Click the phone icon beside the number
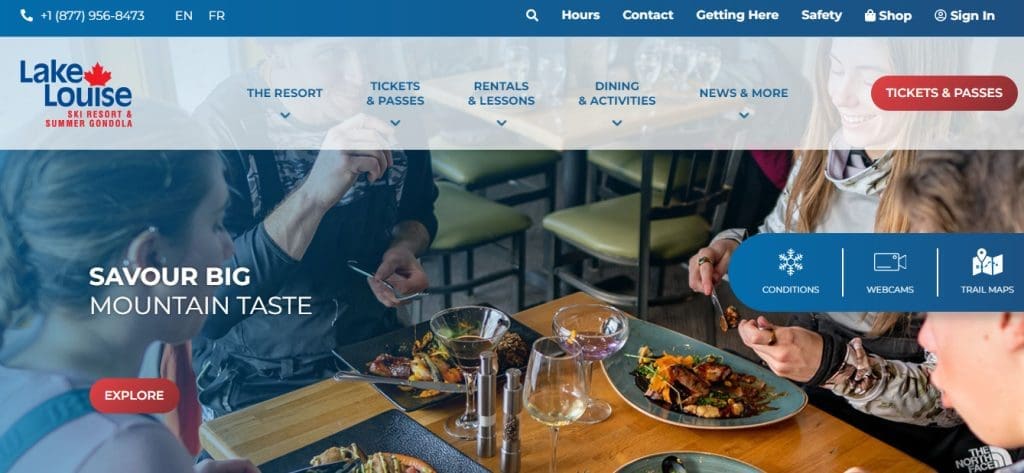The image size is (1024, 473). coord(27,16)
